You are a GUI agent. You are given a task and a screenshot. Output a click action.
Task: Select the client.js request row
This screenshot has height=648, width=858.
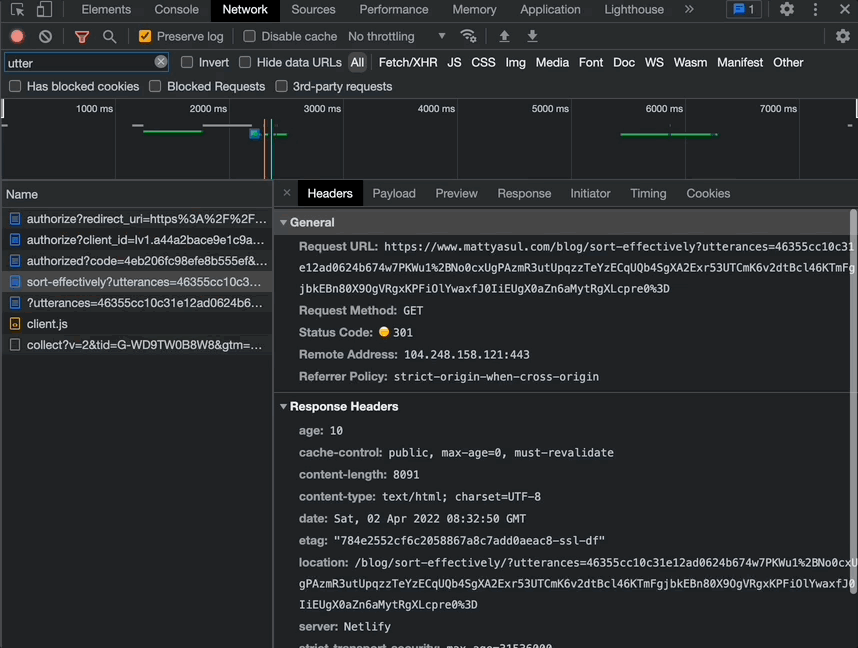(47, 324)
